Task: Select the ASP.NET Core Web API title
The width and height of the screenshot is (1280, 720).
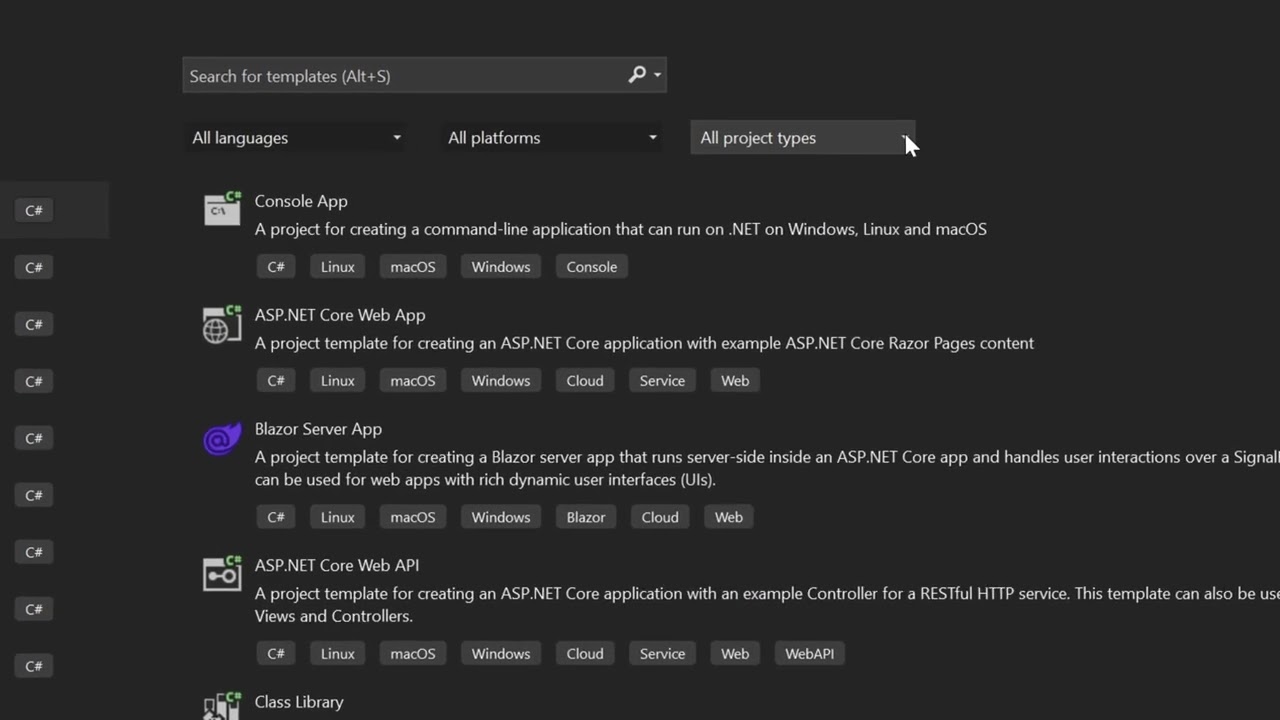Action: pos(337,565)
